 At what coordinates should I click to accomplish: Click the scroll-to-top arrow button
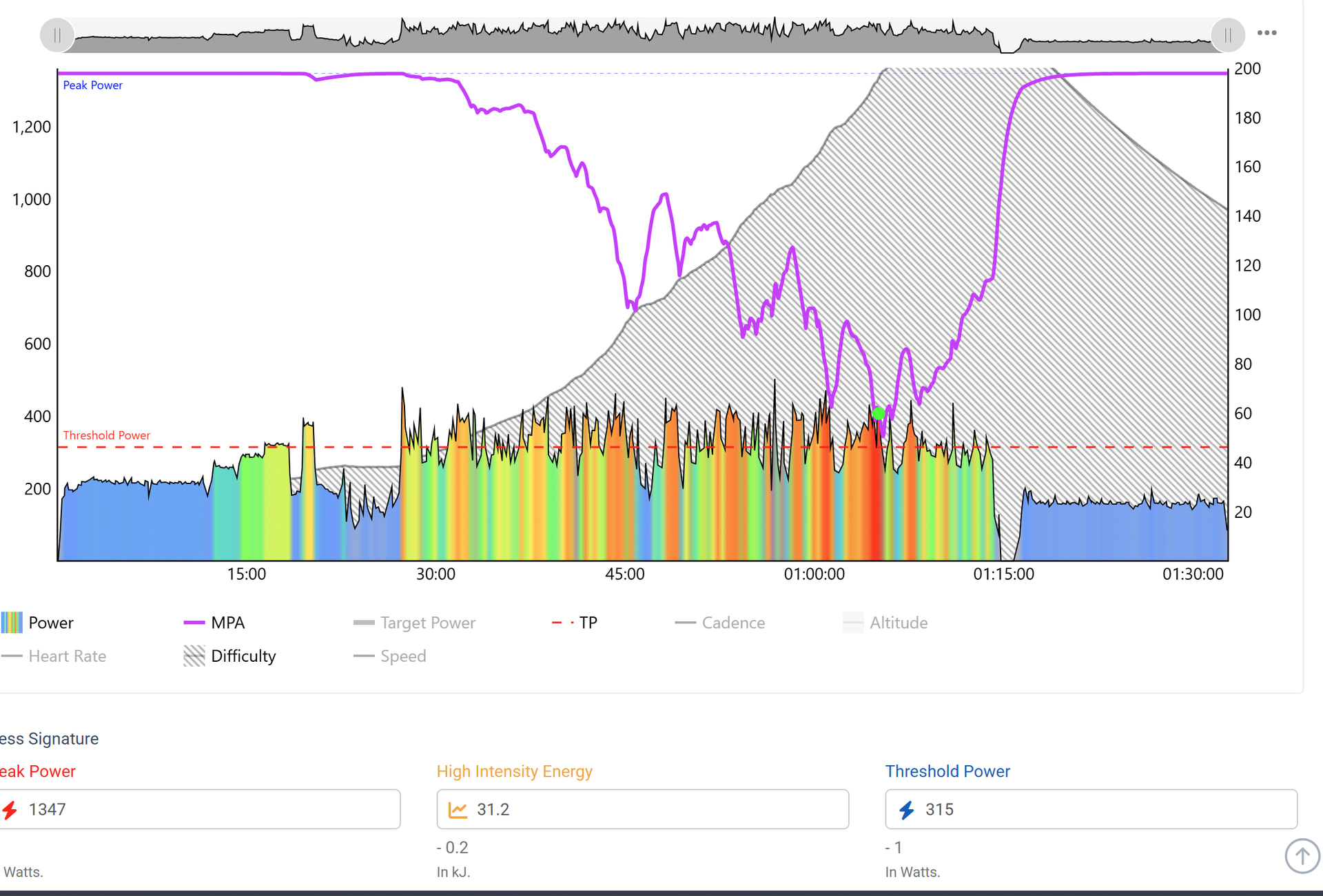pos(1302,856)
